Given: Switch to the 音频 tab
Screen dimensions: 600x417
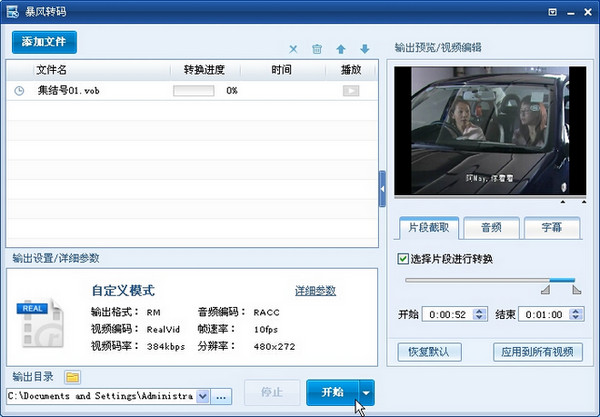Looking at the screenshot, I should (491, 228).
